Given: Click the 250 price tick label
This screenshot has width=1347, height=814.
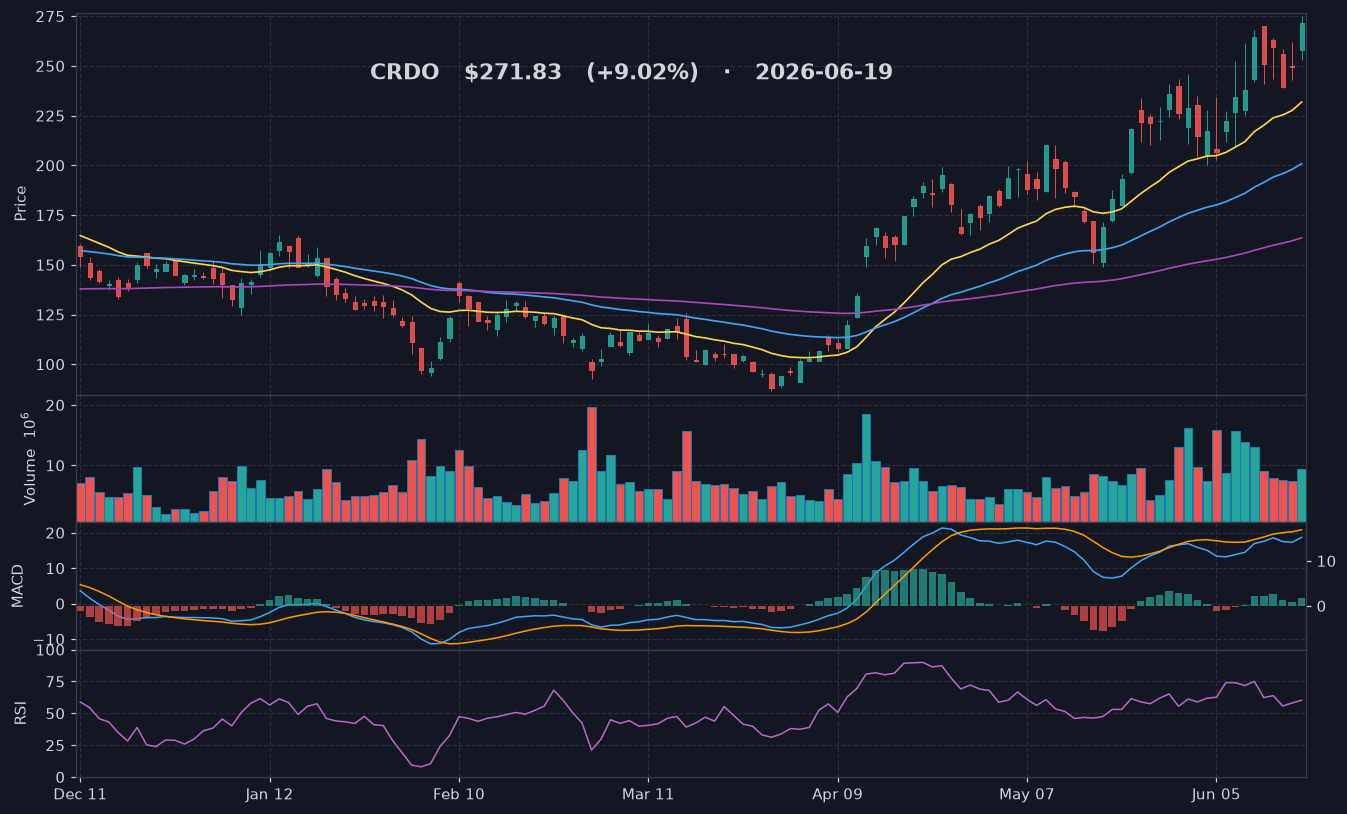Looking at the screenshot, I should coord(52,66).
